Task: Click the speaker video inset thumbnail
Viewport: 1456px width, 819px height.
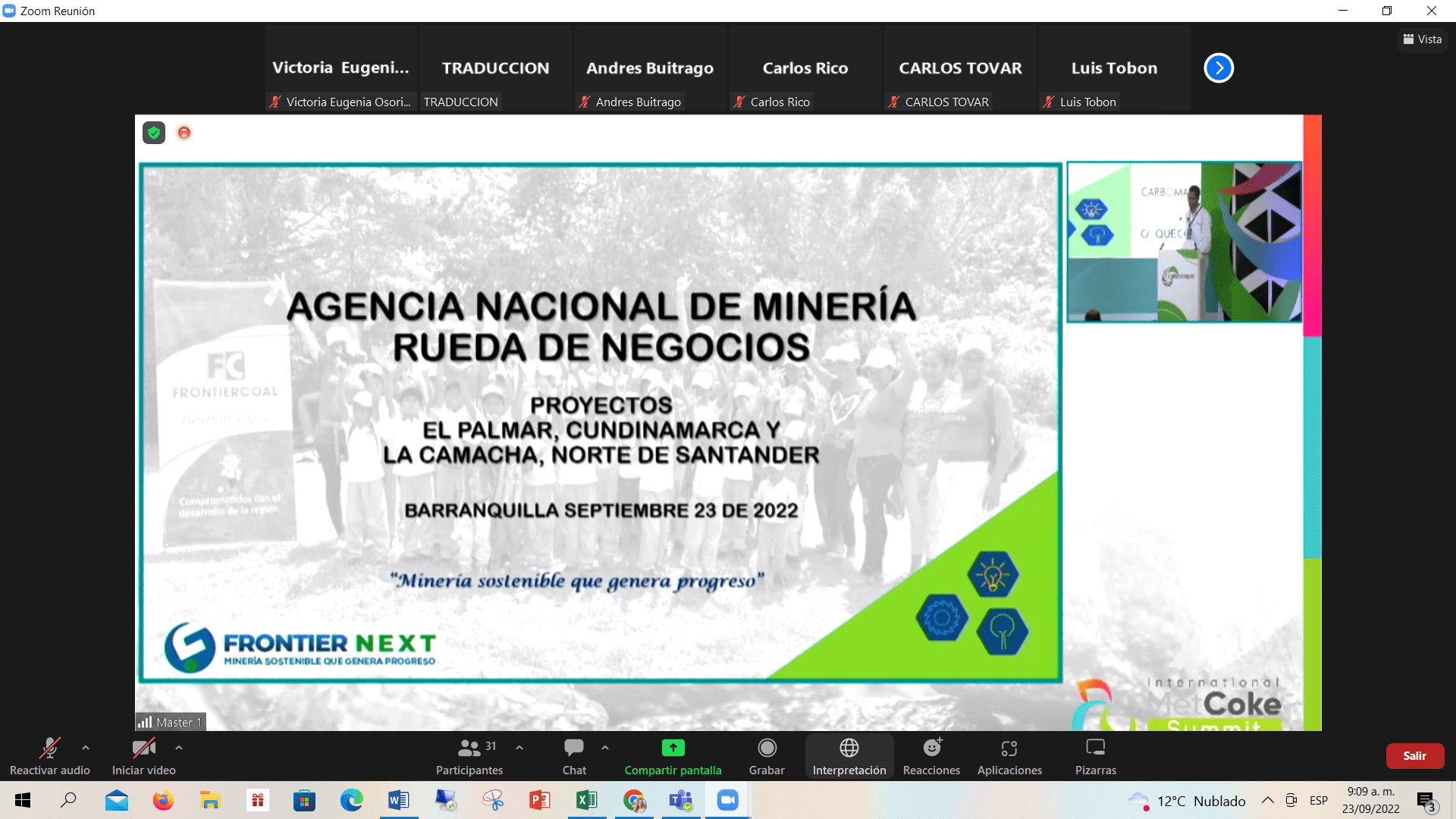Action: pos(1185,242)
